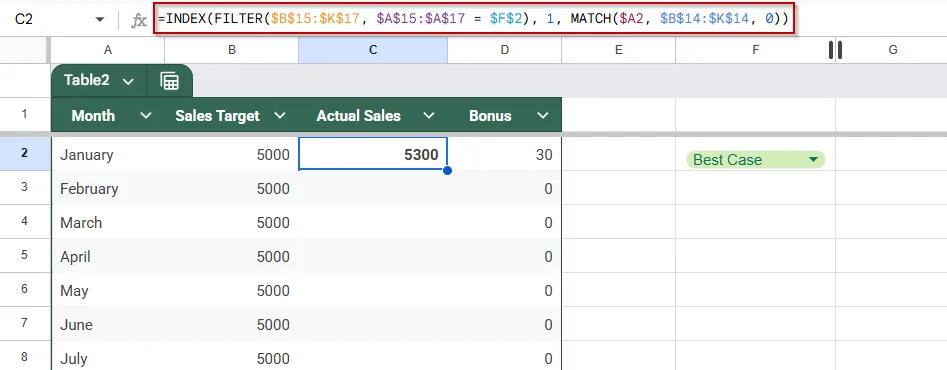Select column G header
Viewport: 947px width, 370px height.
point(893,50)
